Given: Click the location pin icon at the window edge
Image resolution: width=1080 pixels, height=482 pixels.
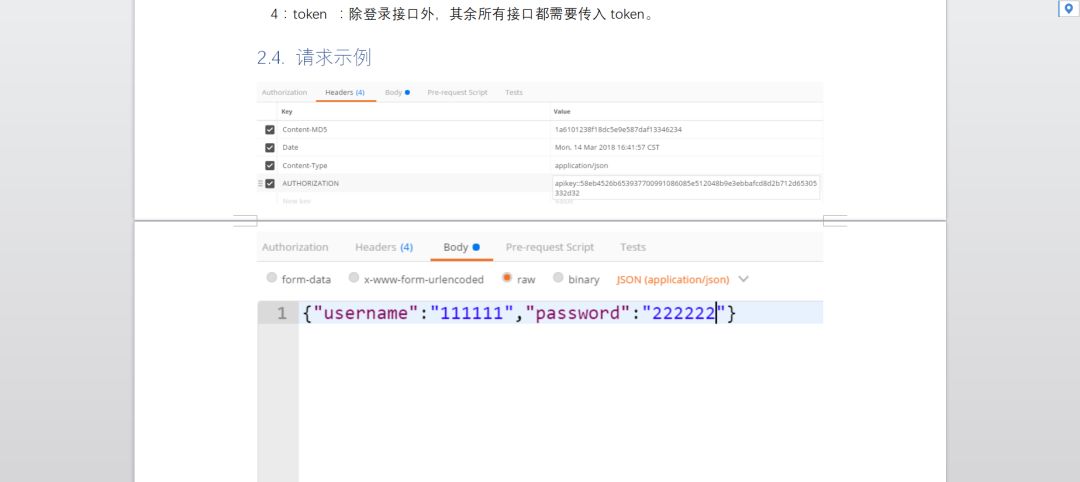Looking at the screenshot, I should coord(1068,8).
